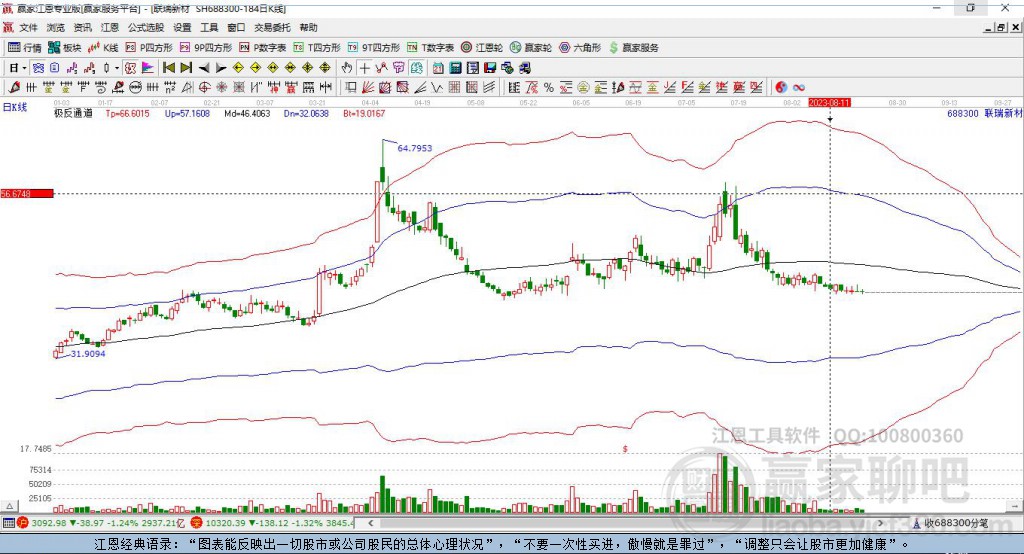Click the Bt=19.0167 value
1024x554 pixels.
(x=363, y=114)
